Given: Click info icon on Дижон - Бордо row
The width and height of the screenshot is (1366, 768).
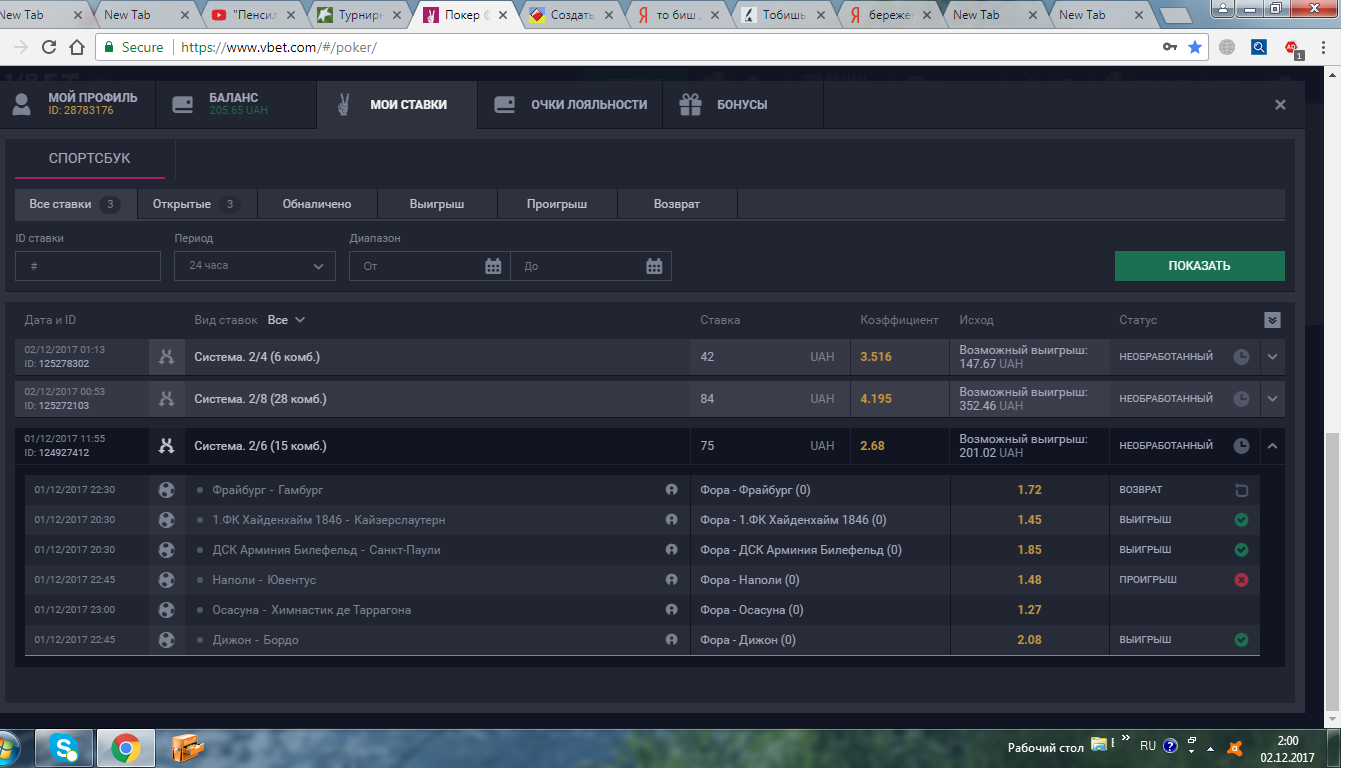Looking at the screenshot, I should point(672,640).
